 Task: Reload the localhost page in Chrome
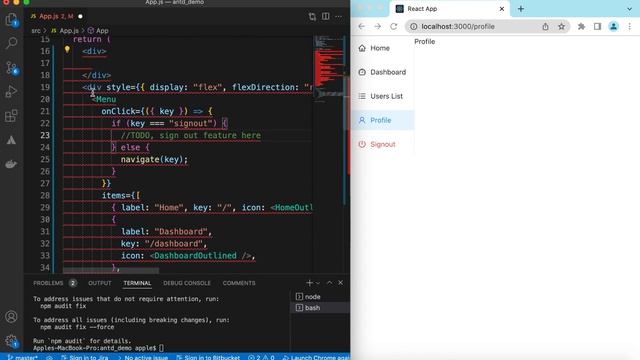[x=393, y=27]
